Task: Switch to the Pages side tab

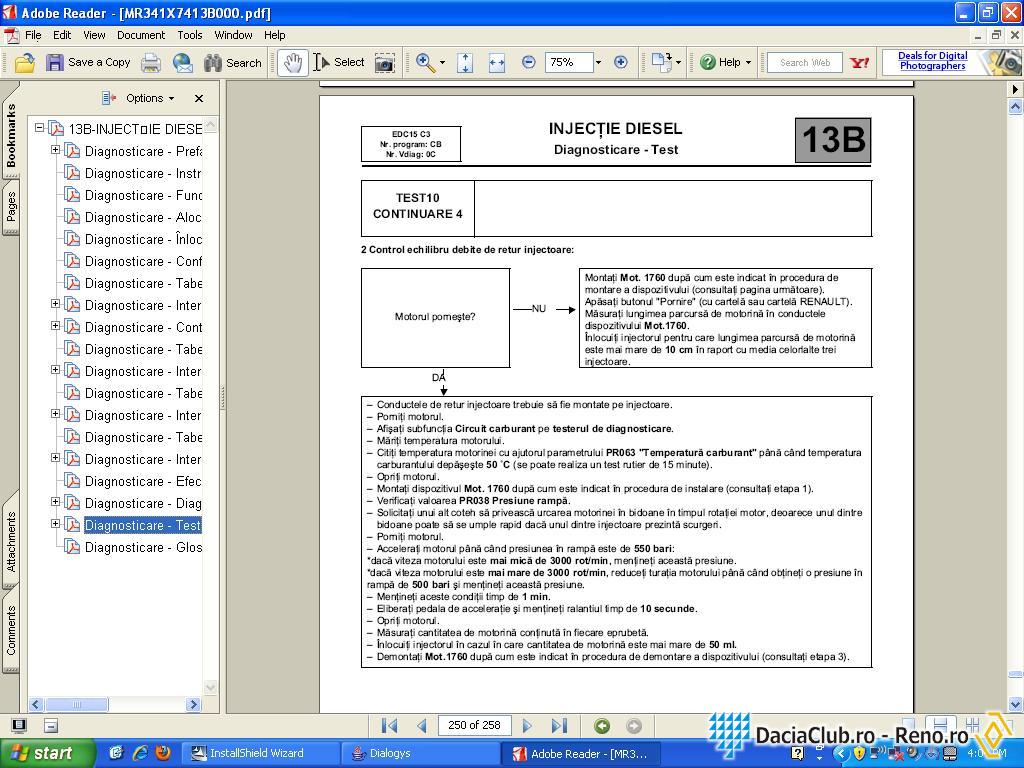Action: click(11, 206)
